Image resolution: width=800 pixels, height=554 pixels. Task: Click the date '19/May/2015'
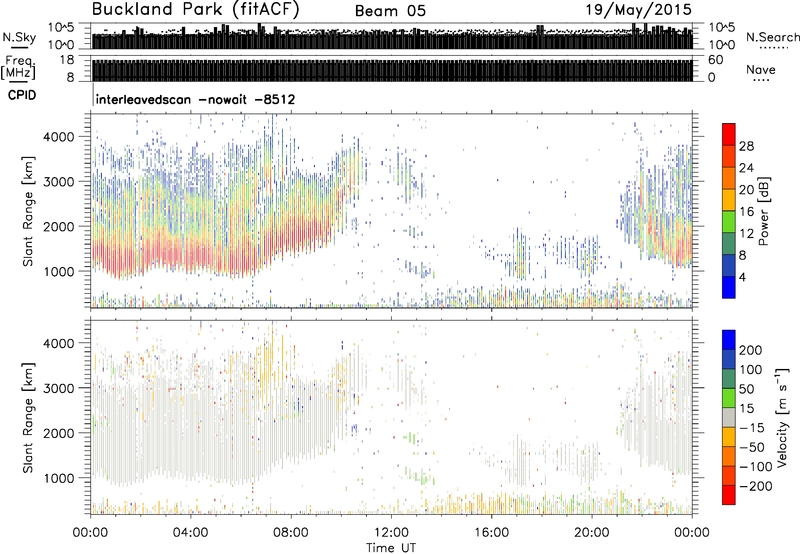point(638,10)
